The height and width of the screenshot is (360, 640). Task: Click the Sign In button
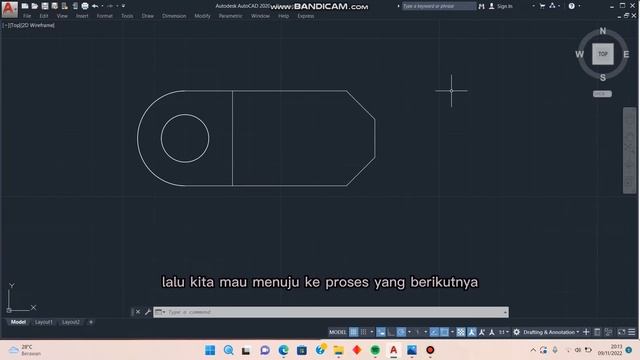pyautogui.click(x=501, y=6)
